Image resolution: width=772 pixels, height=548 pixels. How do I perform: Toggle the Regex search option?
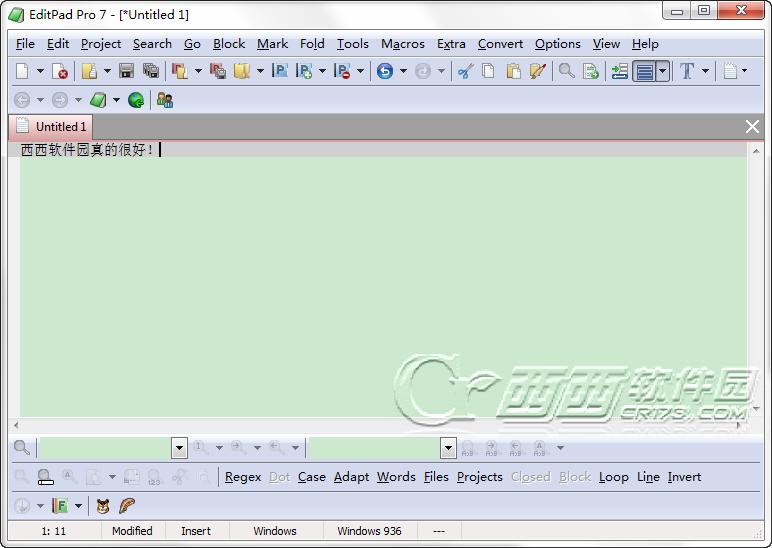pyautogui.click(x=243, y=477)
